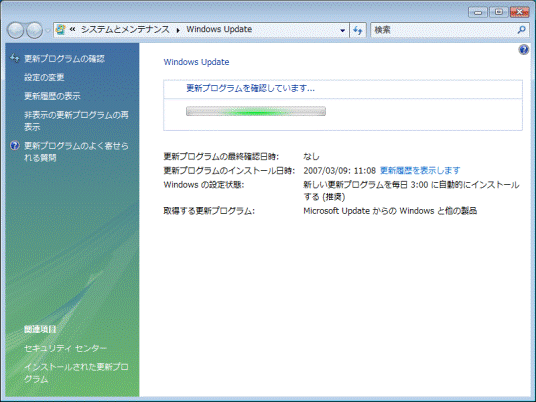Open help with the blue question mark icon

[x=523, y=50]
